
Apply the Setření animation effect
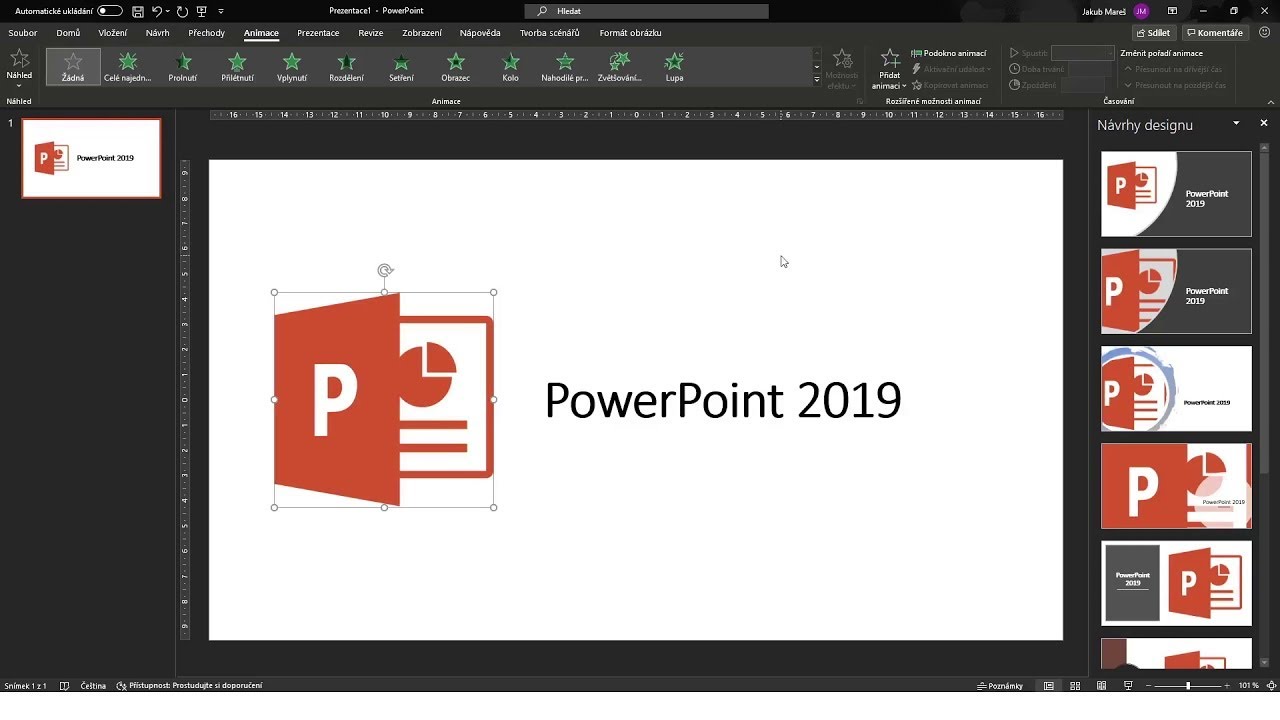pos(401,67)
